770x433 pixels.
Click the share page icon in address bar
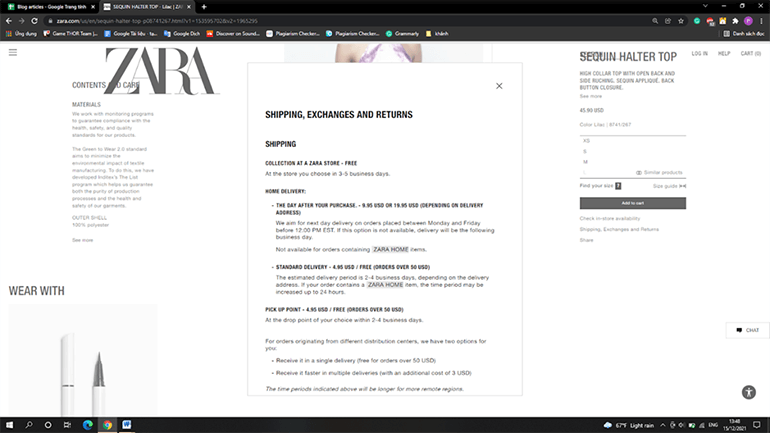coord(668,21)
